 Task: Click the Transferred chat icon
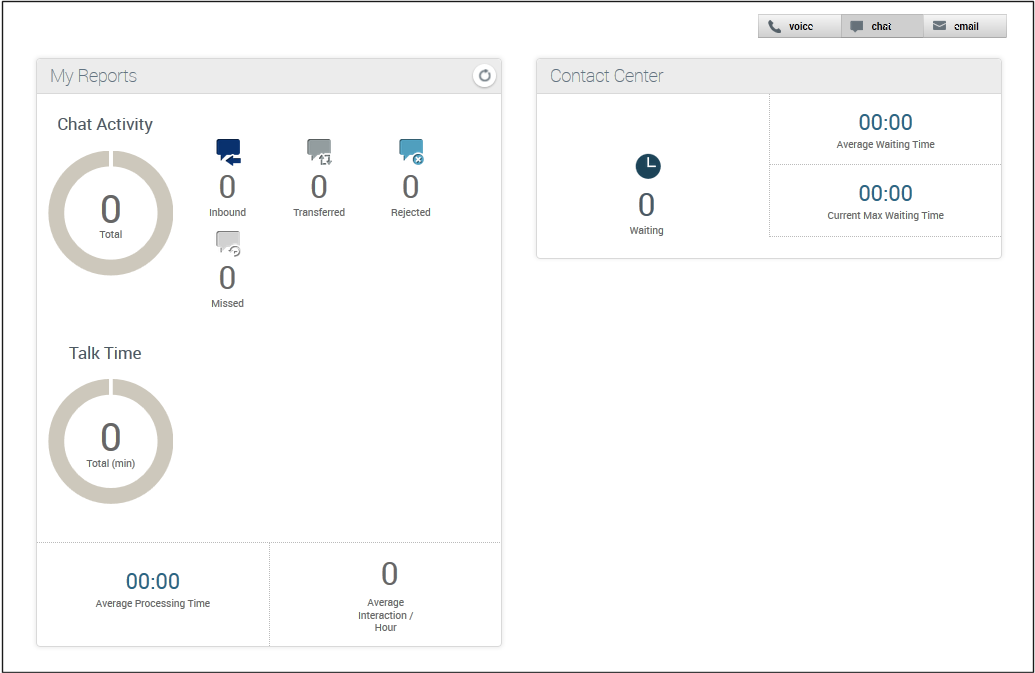pyautogui.click(x=319, y=152)
